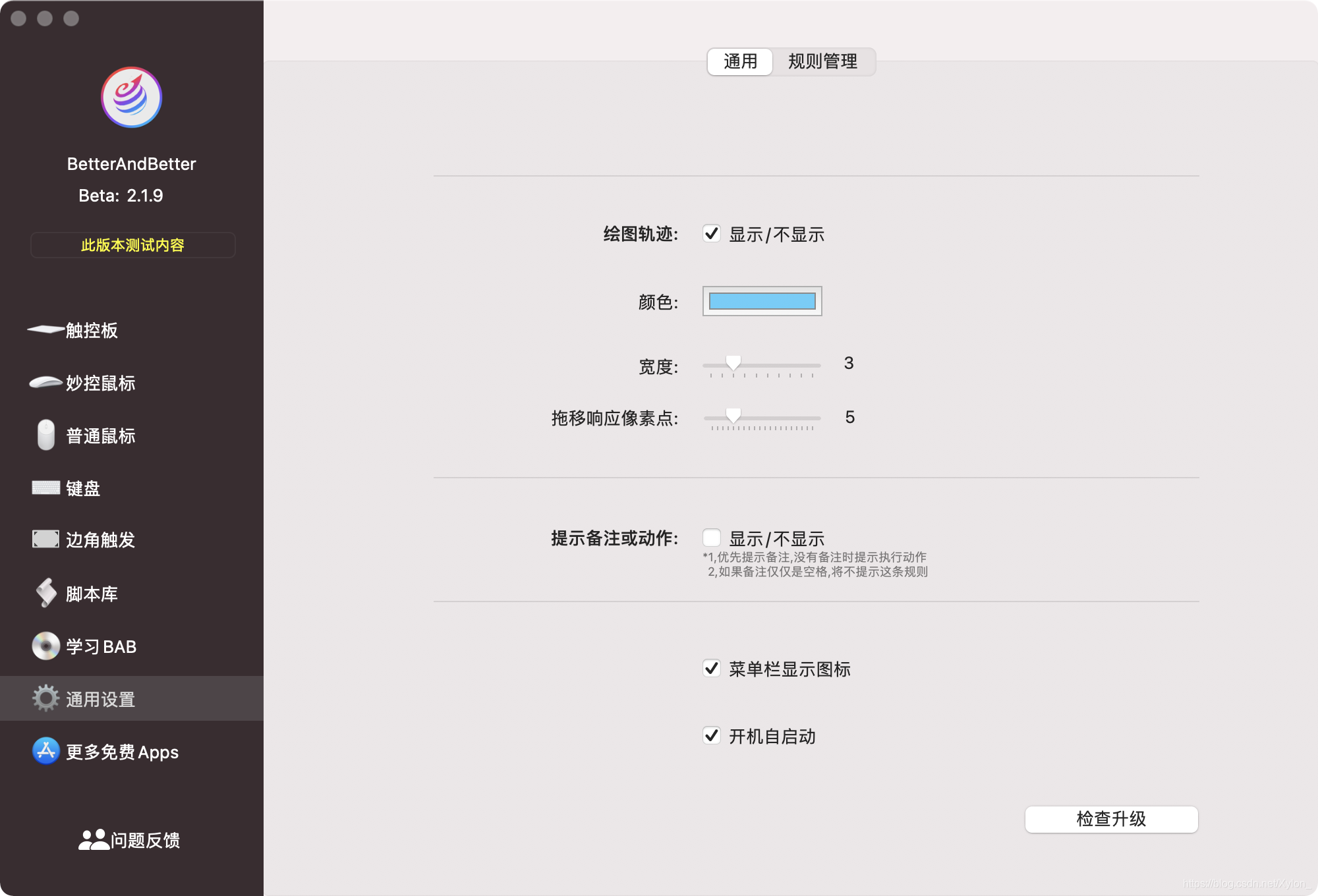
Task: Open App Store icon for 更多免费Apps
Action: coord(45,751)
